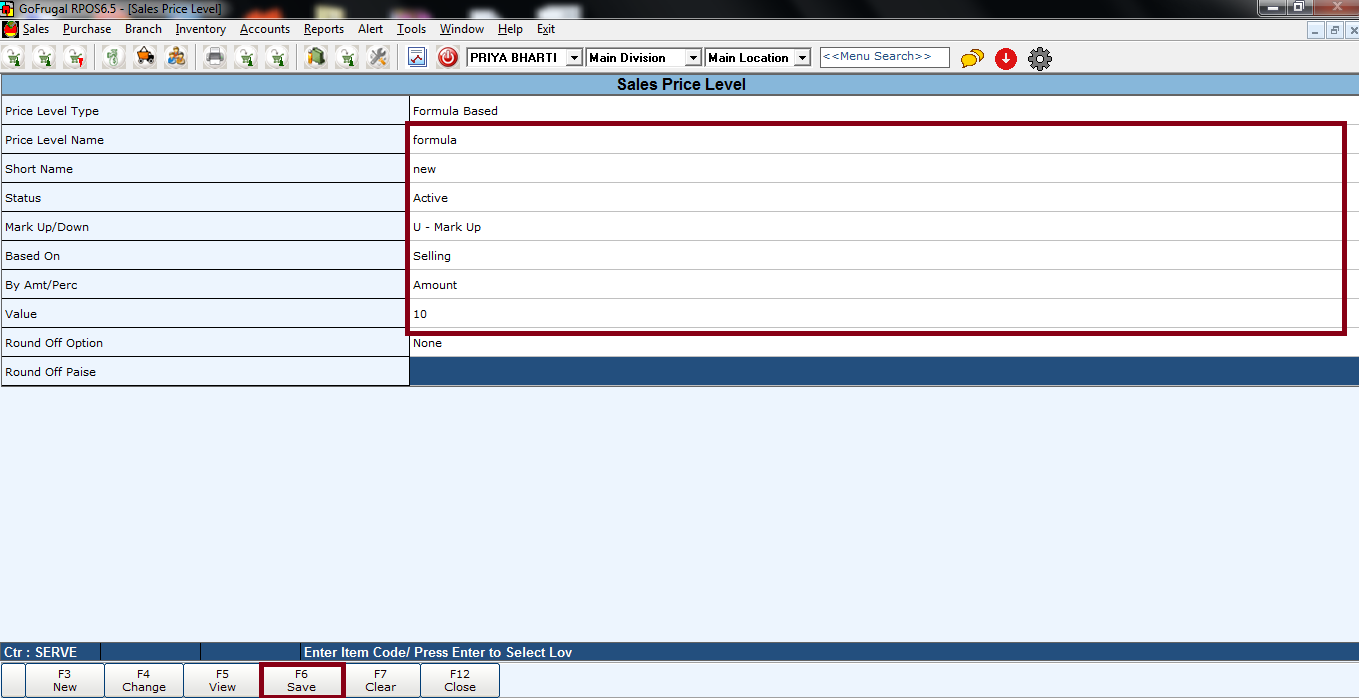Click the red download arrow icon
The height and width of the screenshot is (698, 1359).
click(1006, 59)
